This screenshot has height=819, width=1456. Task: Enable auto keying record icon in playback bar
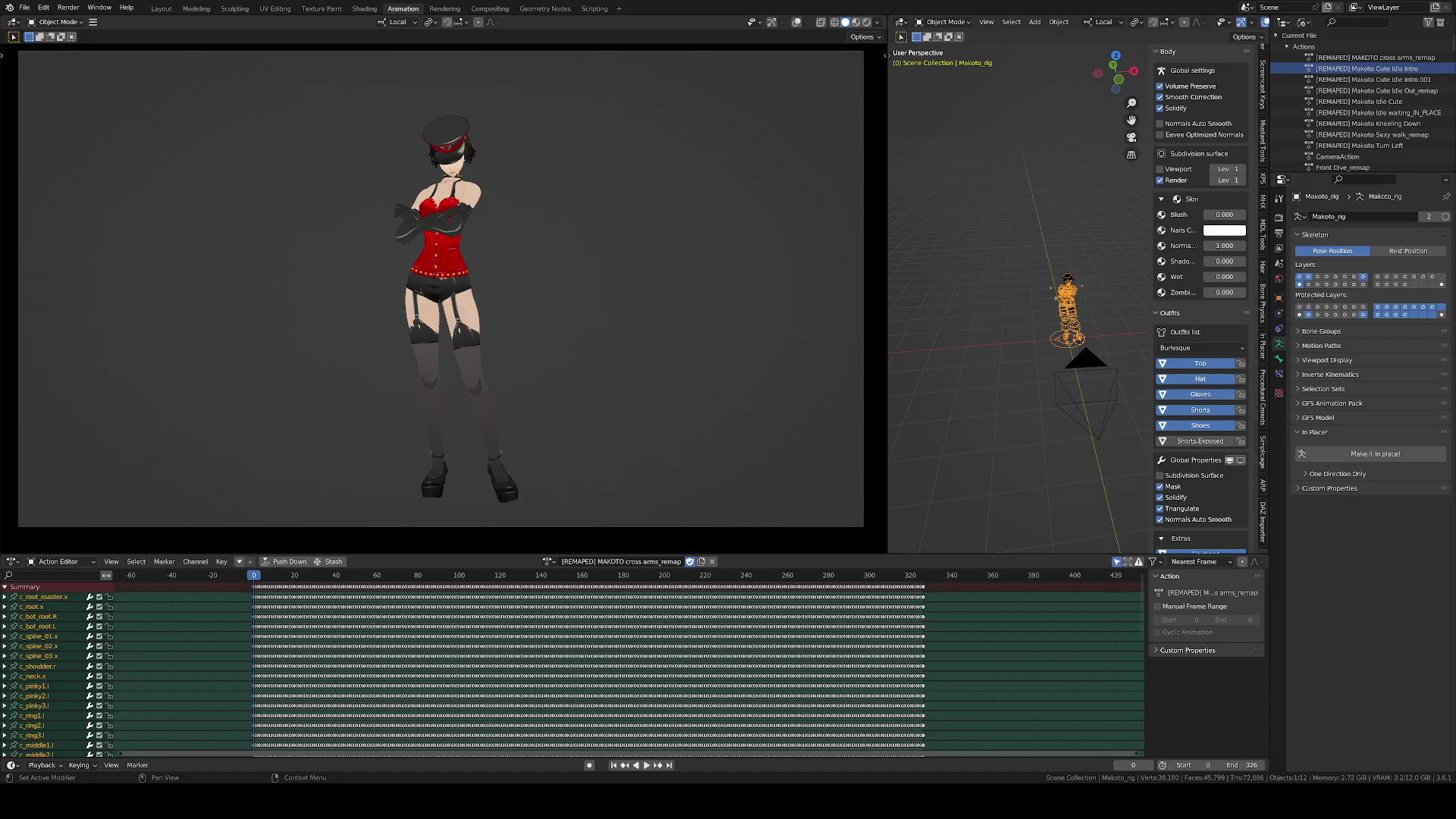coord(589,765)
